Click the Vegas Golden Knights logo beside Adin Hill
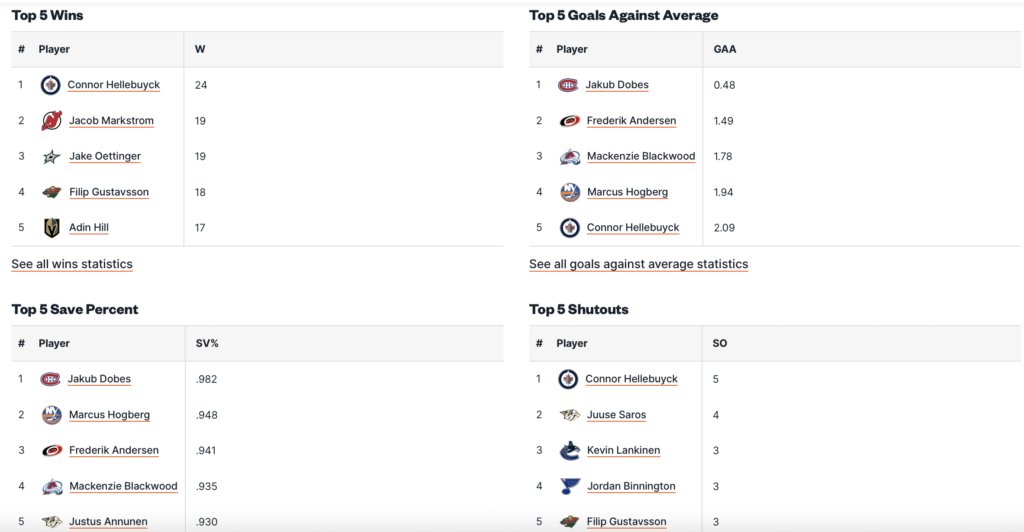This screenshot has width=1024, height=532. click(51, 228)
